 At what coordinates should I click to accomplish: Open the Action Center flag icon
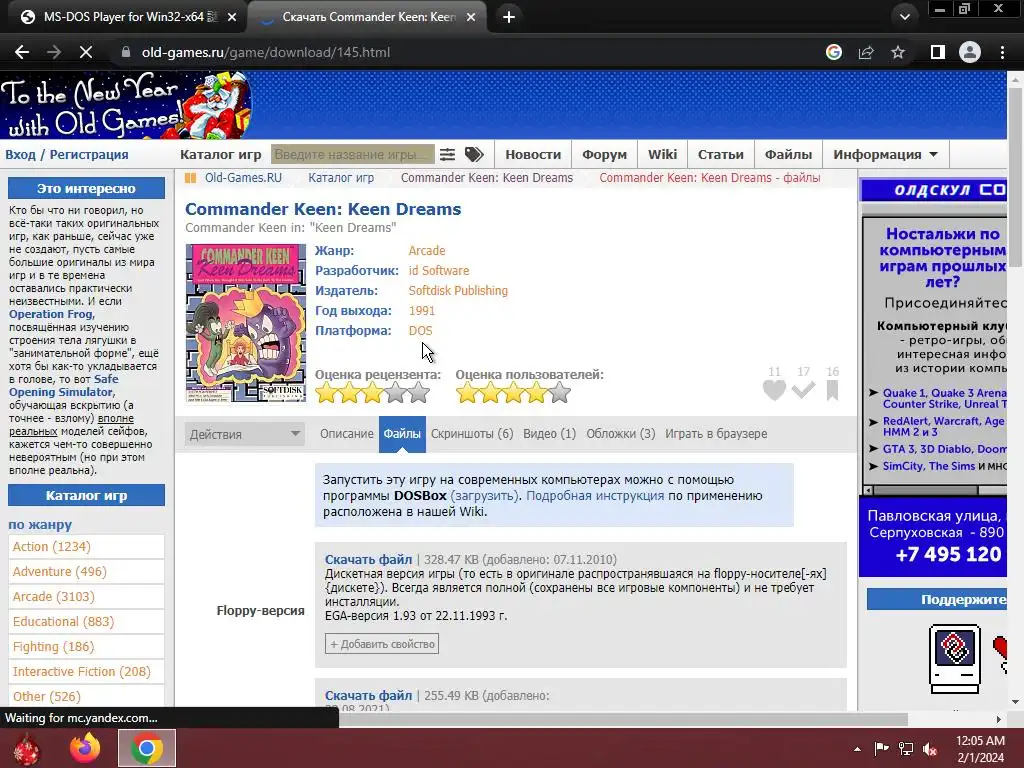(882, 749)
